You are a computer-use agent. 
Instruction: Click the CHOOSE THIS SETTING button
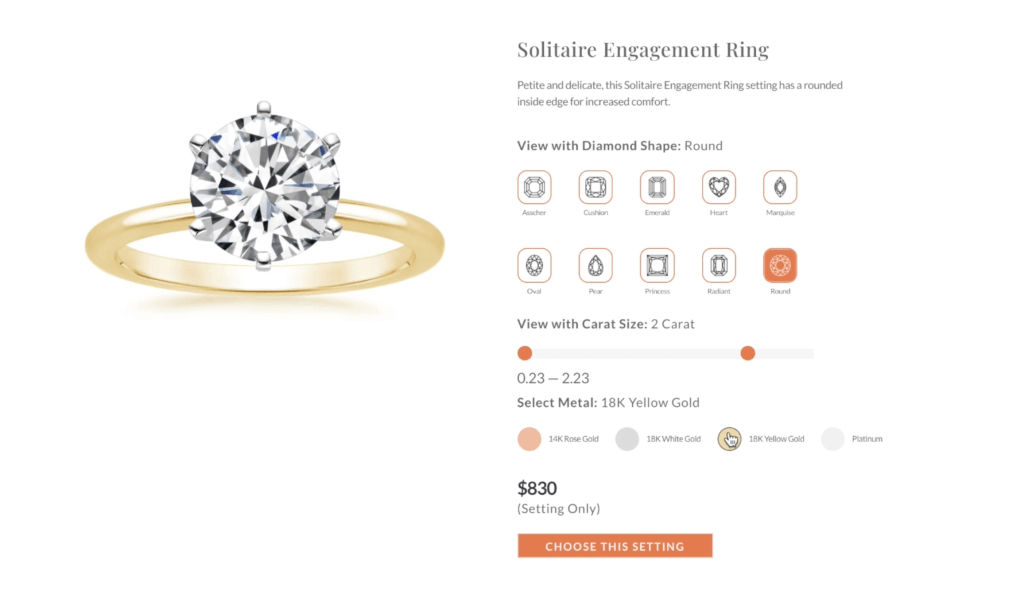(x=614, y=546)
